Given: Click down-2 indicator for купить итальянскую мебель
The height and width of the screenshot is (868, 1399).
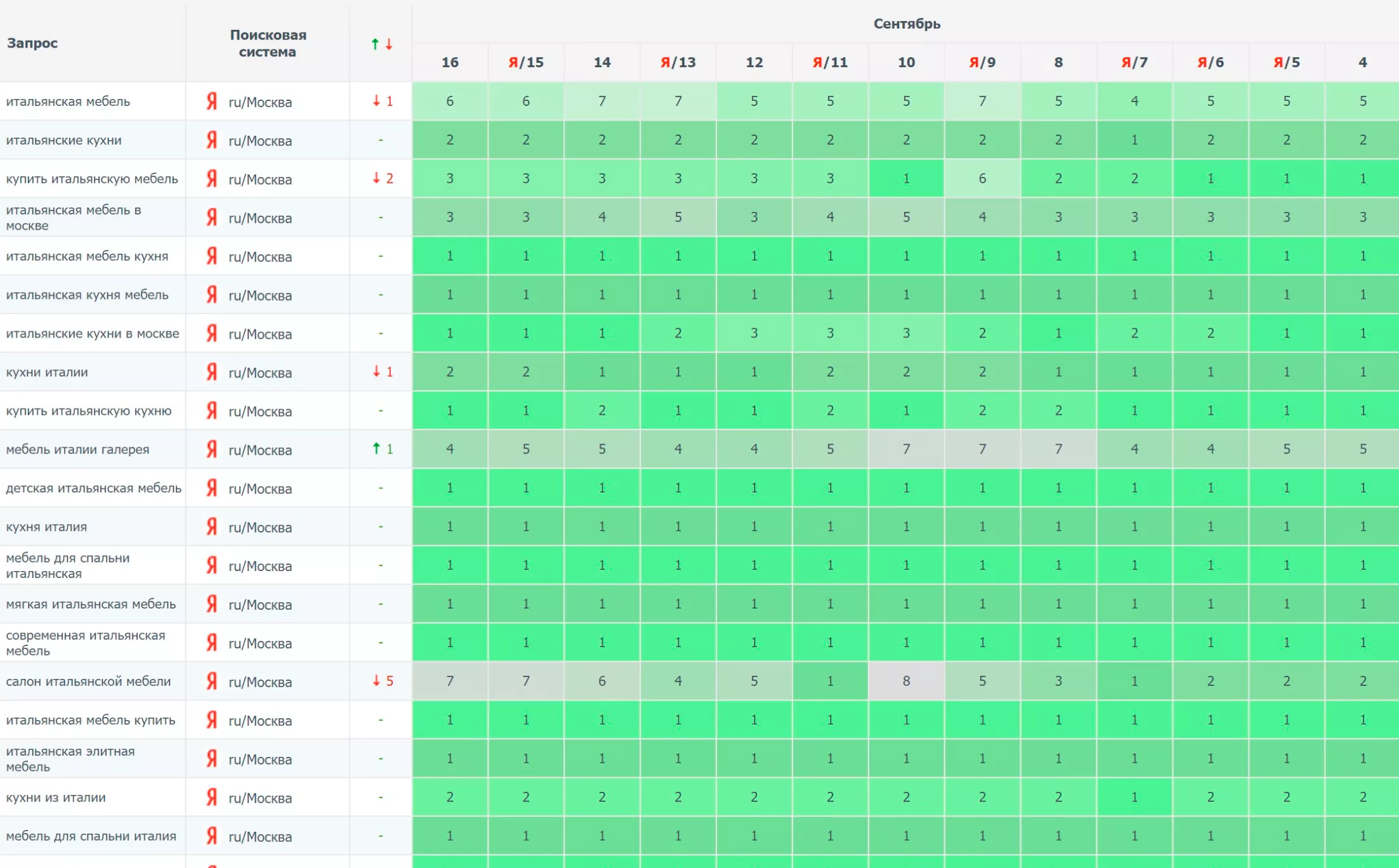Looking at the screenshot, I should pyautogui.click(x=383, y=178).
